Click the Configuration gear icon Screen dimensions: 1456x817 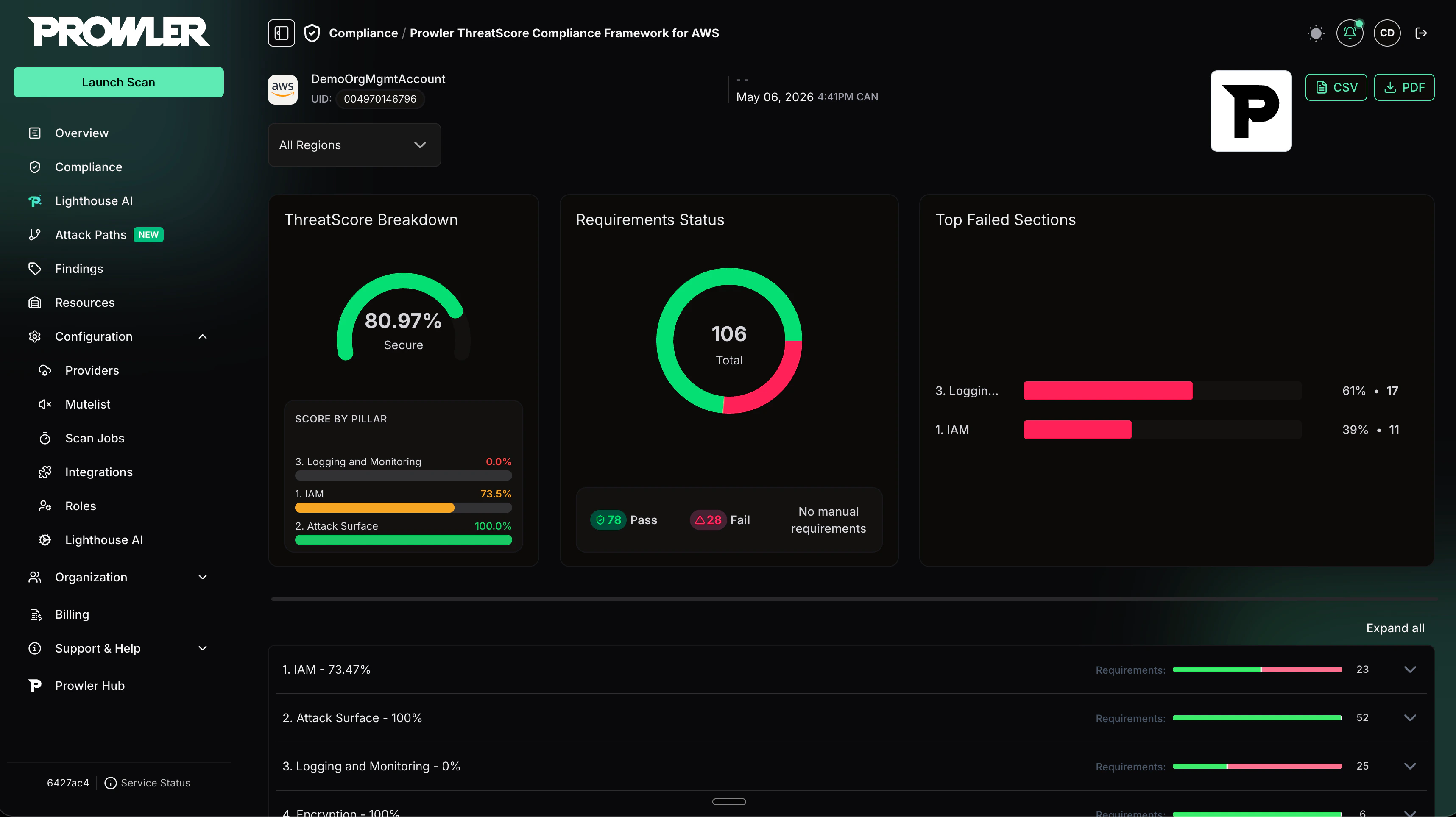click(35, 336)
